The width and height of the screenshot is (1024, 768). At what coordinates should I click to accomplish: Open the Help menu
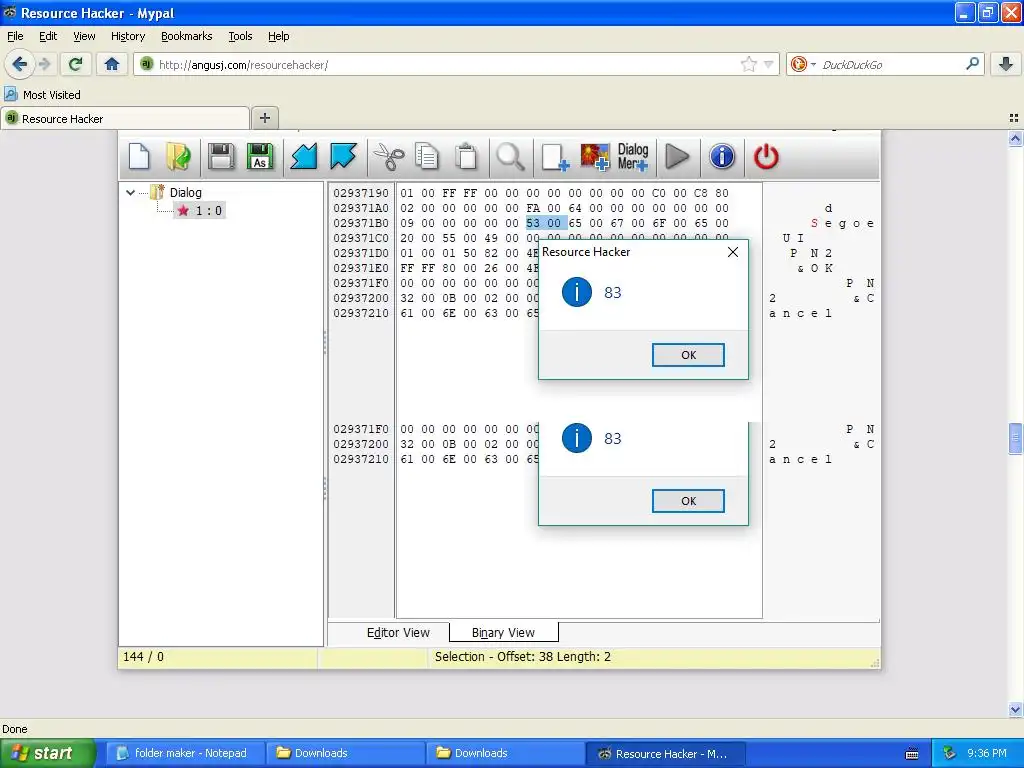[x=278, y=36]
